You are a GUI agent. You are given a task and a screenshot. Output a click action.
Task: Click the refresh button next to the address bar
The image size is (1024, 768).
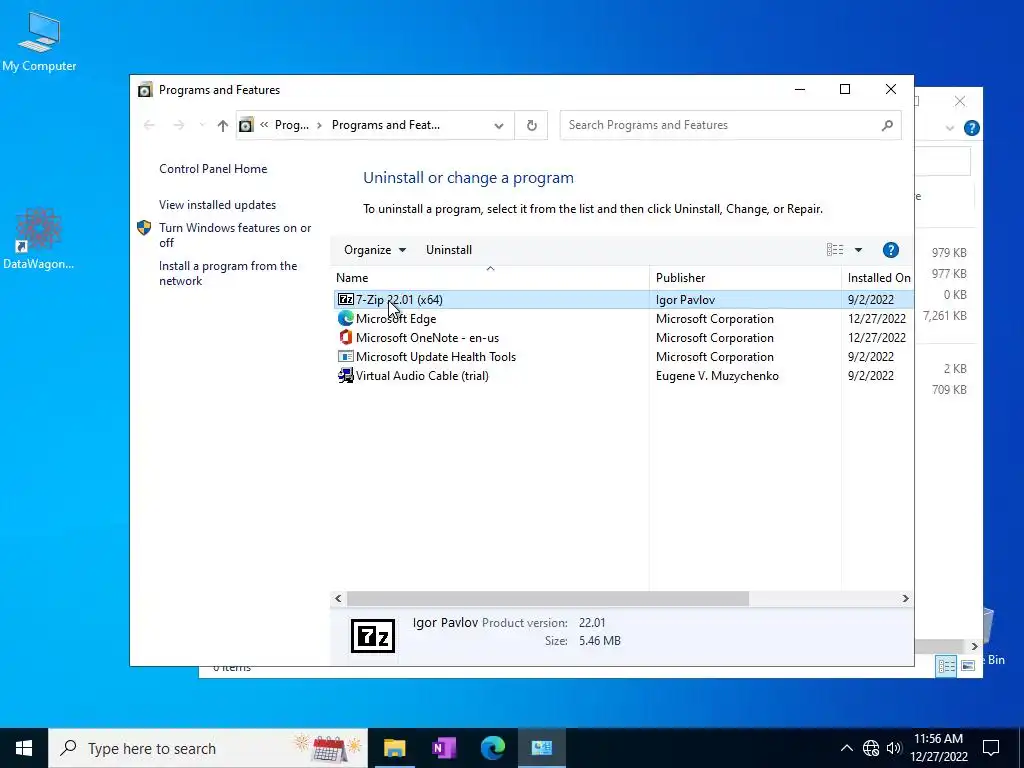(532, 125)
